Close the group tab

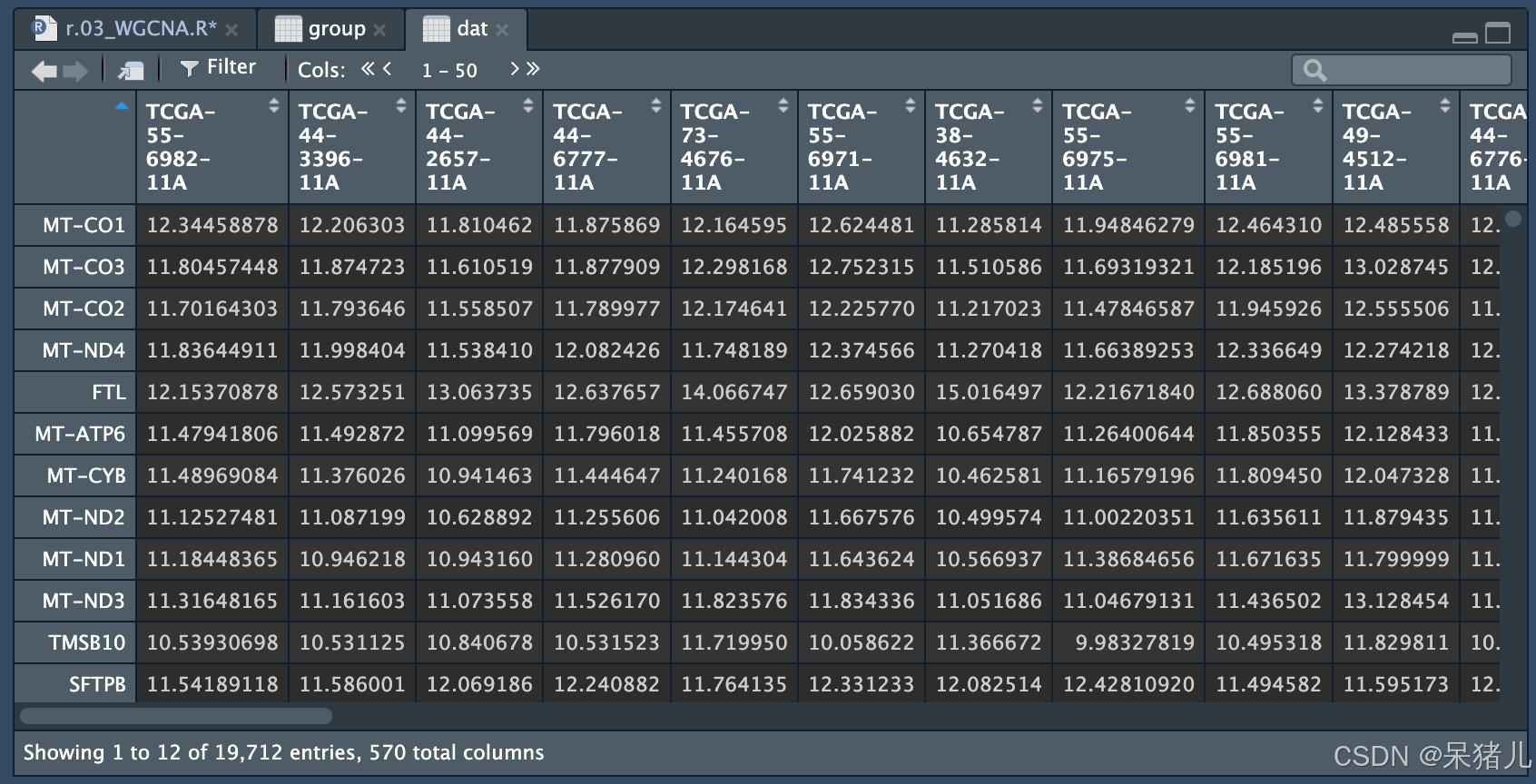click(379, 30)
